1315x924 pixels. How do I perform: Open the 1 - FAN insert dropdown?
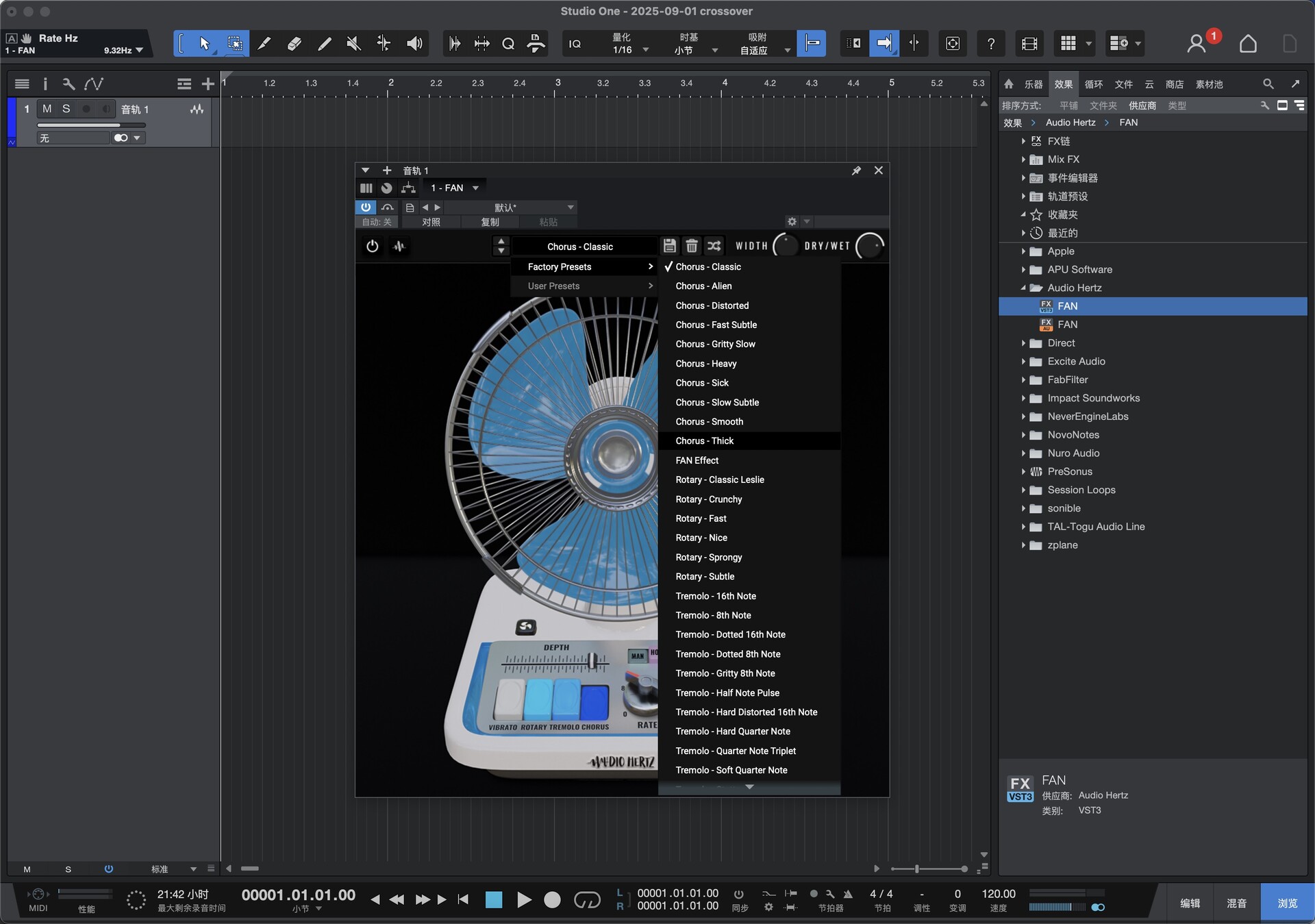click(x=454, y=188)
